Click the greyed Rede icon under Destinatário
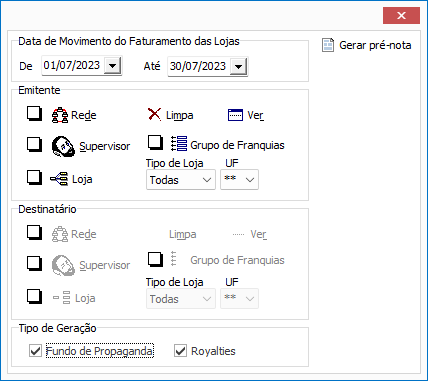Screen dimensions: 428x381 click(x=60, y=234)
